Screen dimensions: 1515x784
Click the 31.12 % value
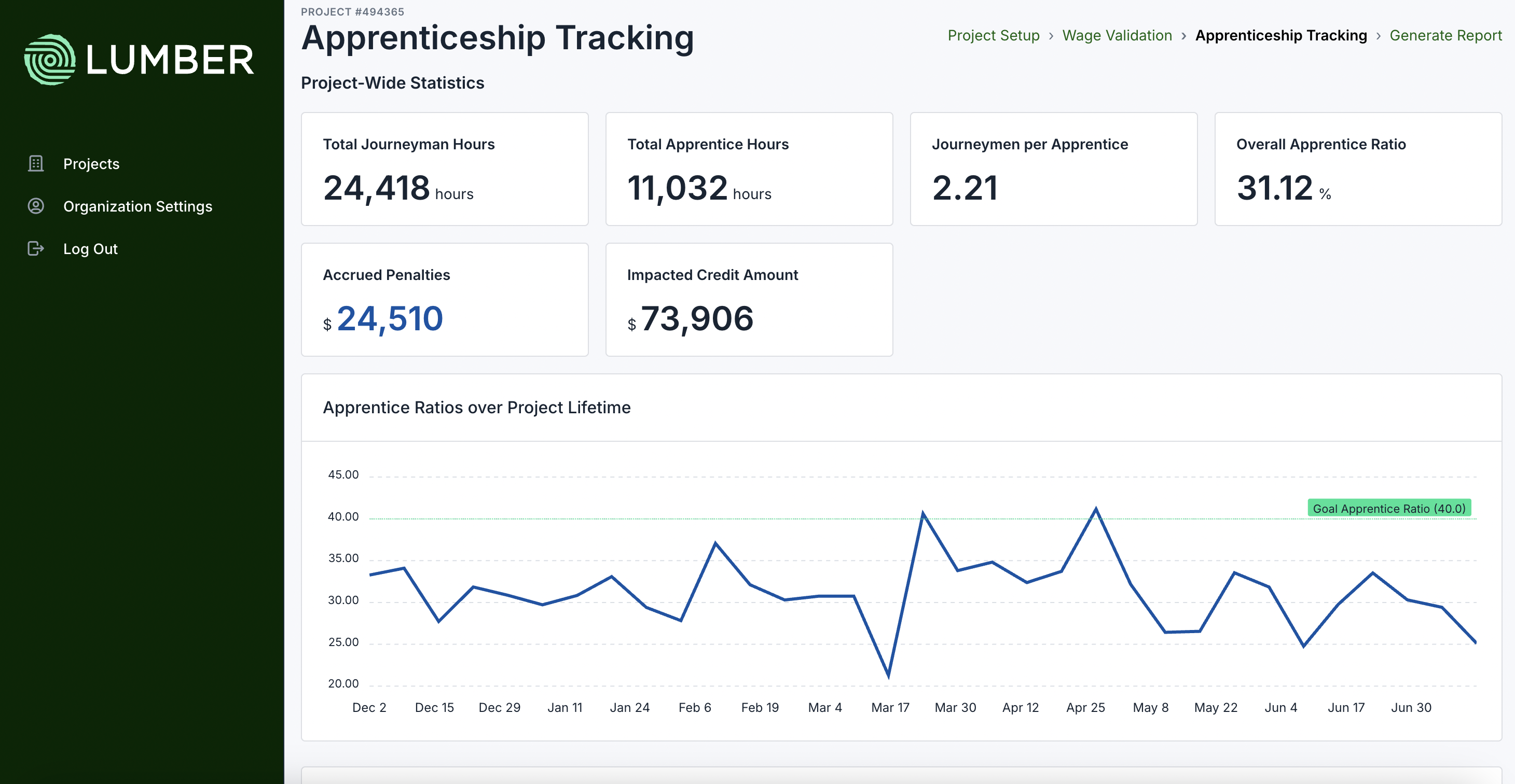click(1284, 188)
